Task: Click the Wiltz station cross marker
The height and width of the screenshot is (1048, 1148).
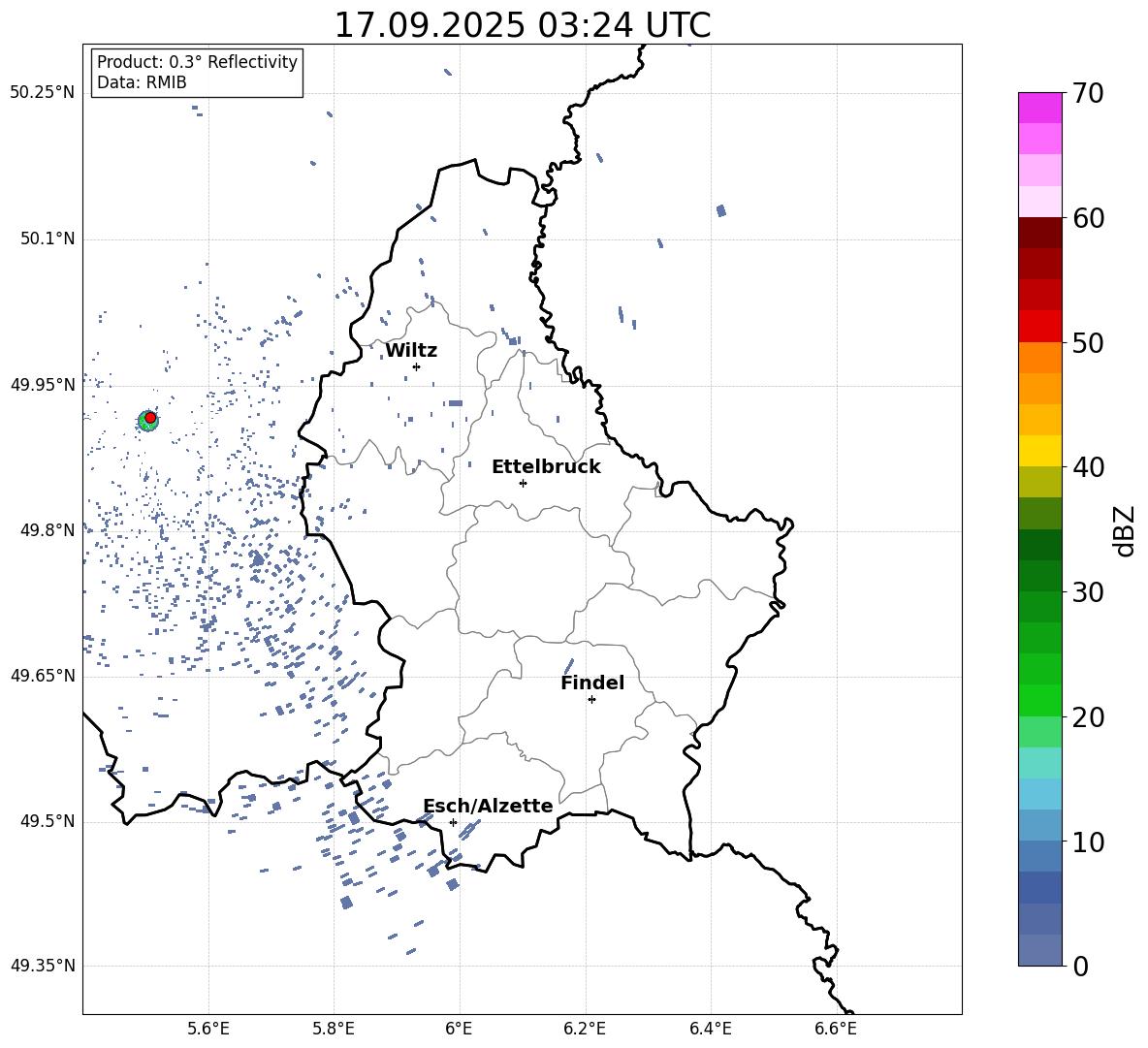Action: point(416,366)
